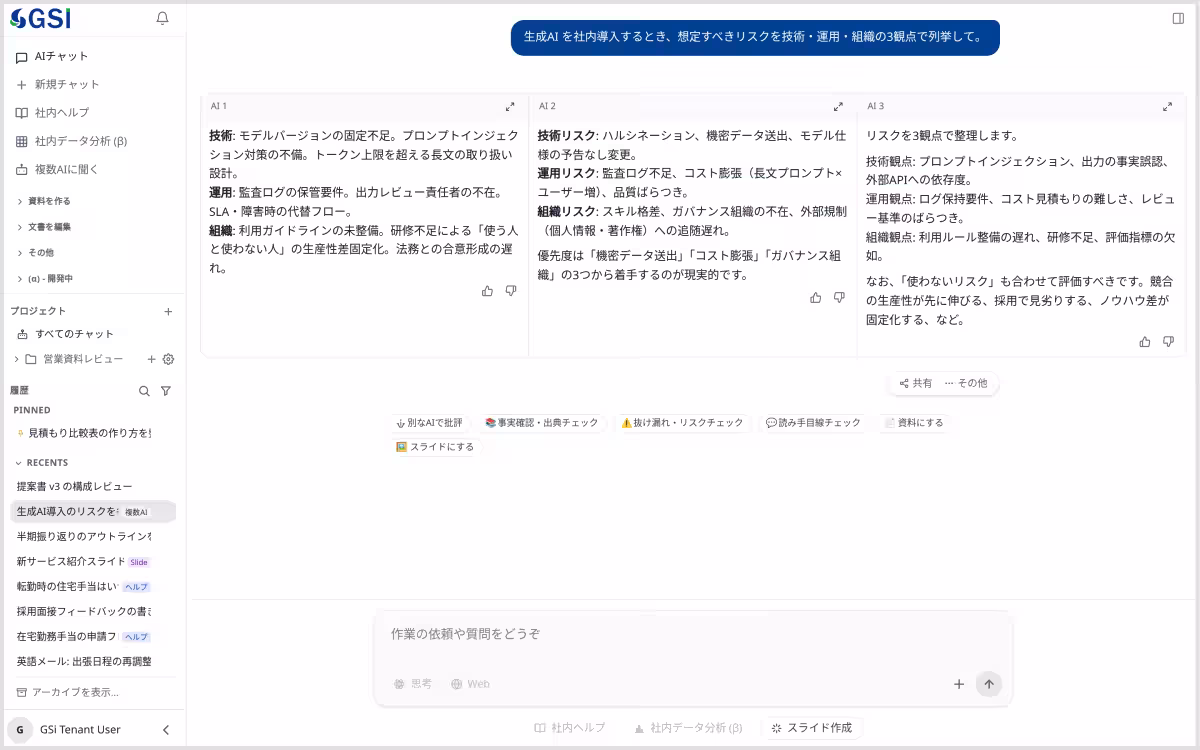The image size is (1200, 750).
Task: Click the GSI logo
Action: point(40,18)
